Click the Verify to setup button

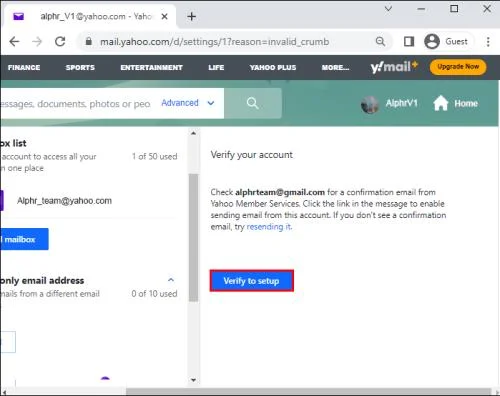(x=252, y=281)
